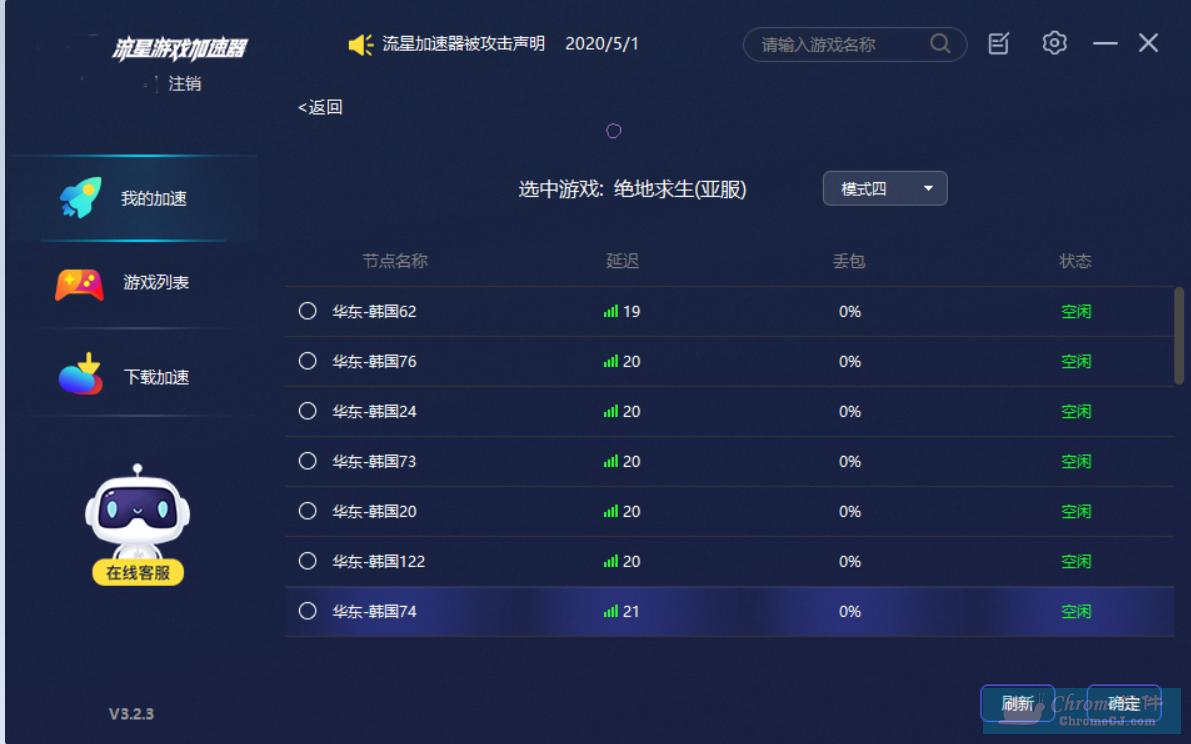1191x744 pixels.
Task: Click the robot customer service mascot
Action: tap(137, 513)
